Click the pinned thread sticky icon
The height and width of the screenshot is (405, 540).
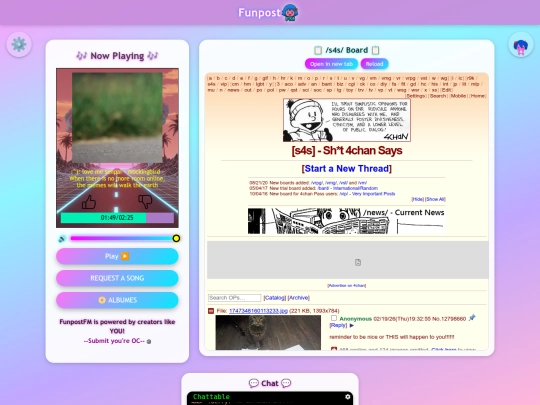[472, 318]
